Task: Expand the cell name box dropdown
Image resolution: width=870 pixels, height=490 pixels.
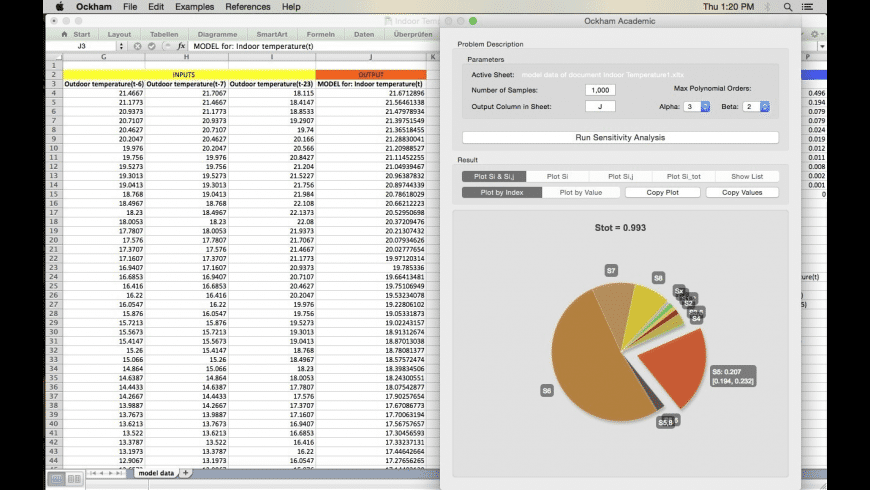Action: coord(121,46)
